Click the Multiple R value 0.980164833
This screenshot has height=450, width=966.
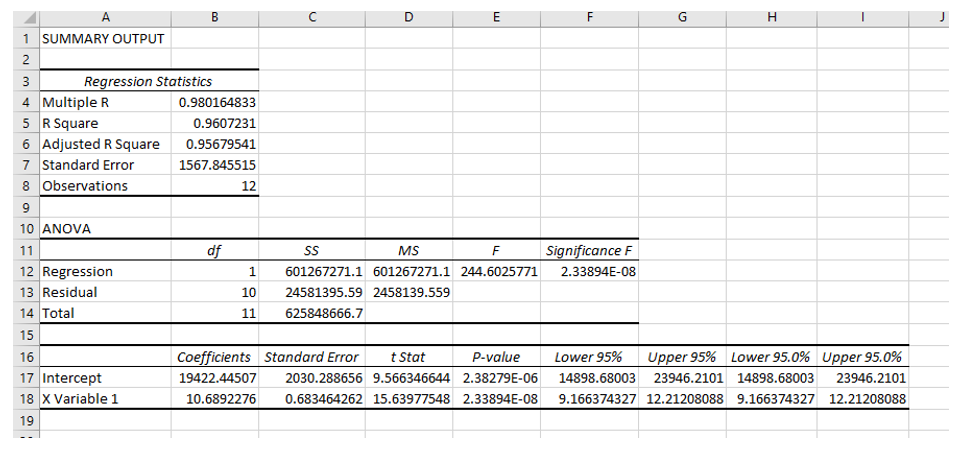tap(216, 102)
